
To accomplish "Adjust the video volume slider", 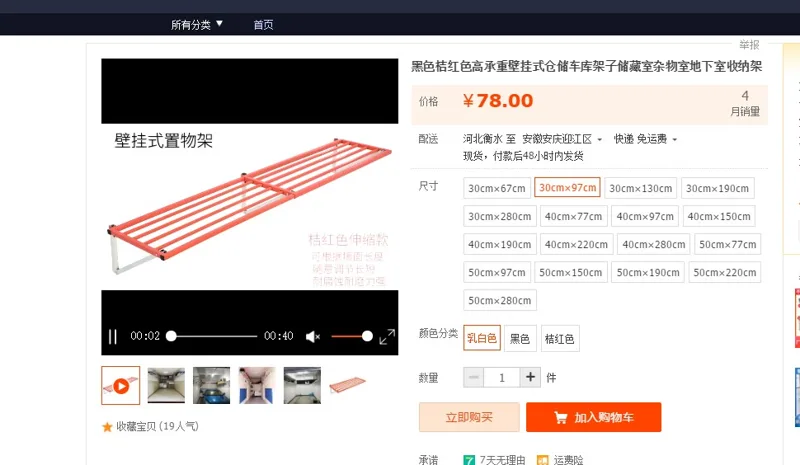I will [352, 336].
